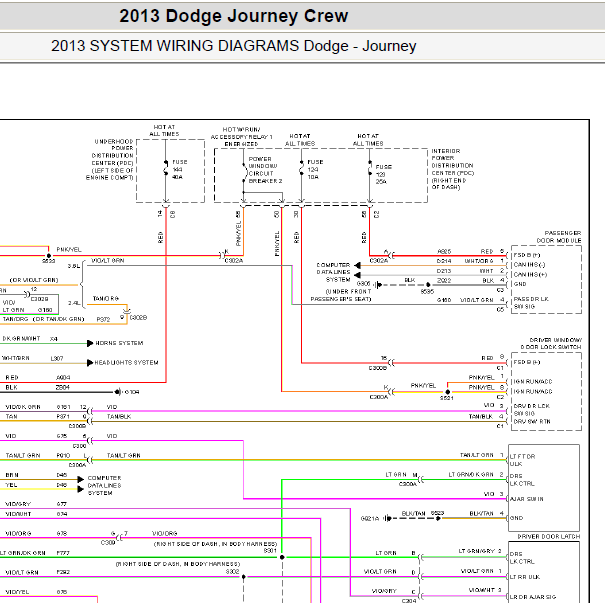Image resolution: width=605 pixels, height=603 pixels.
Task: Click the DRV DR LCK SW SIG pin label
Action: (532, 410)
